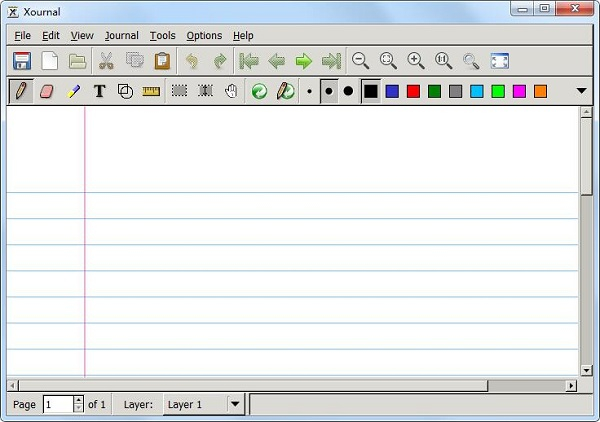The image size is (600, 422).
Task: Click the Paste clipboard button
Action: (162, 61)
